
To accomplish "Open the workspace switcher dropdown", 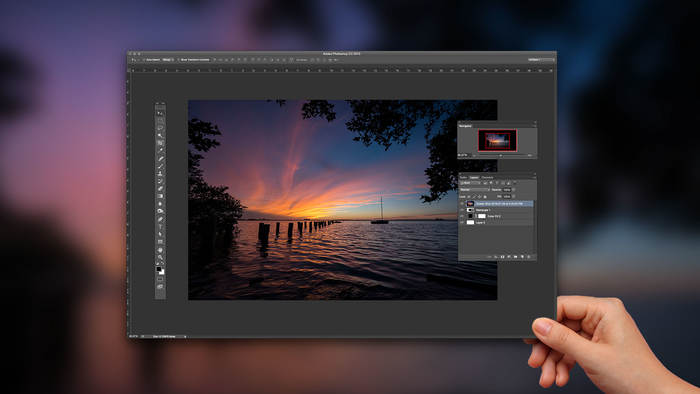I will [x=541, y=59].
